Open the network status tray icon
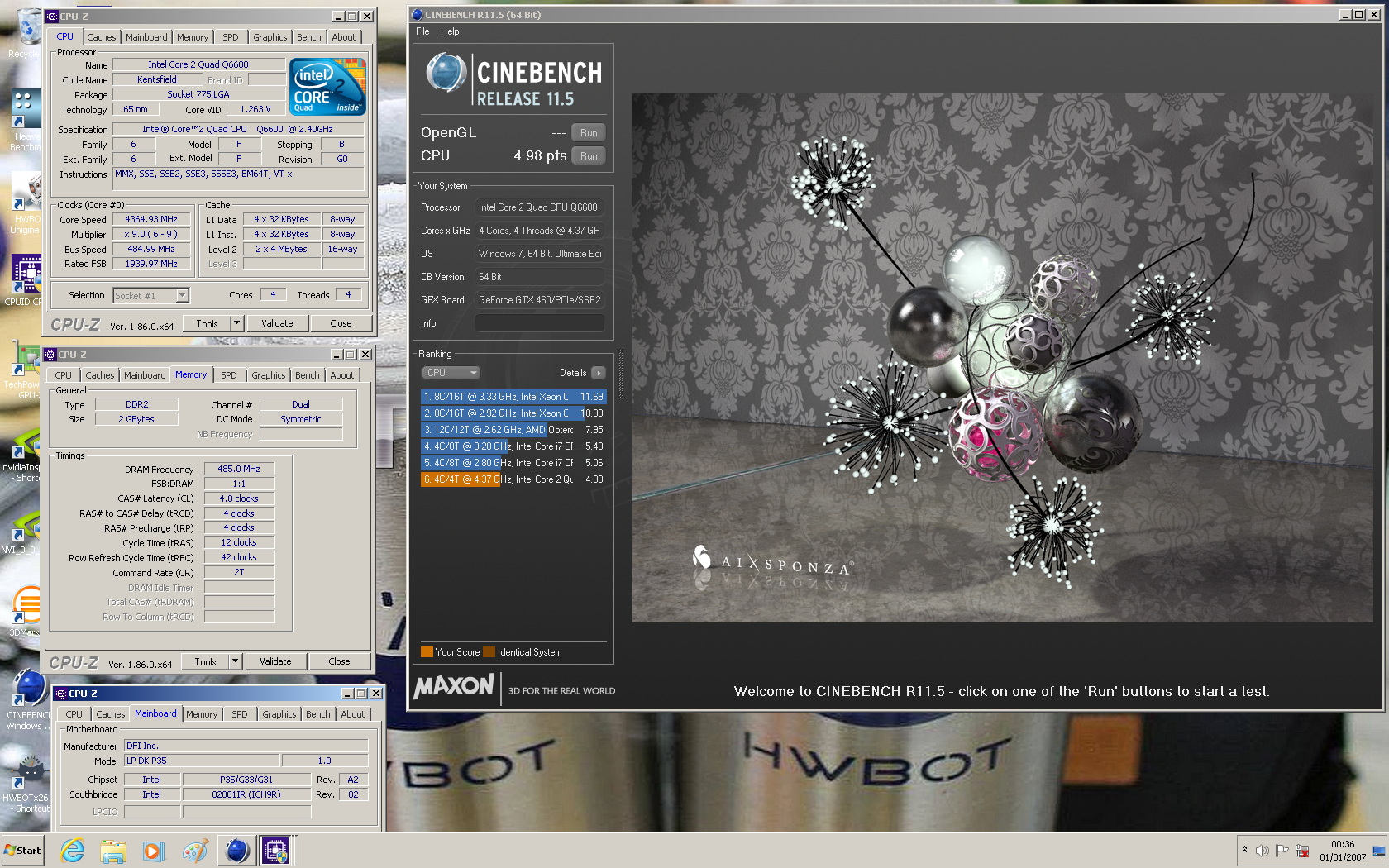Image resolution: width=1389 pixels, height=868 pixels. pos(1303,851)
